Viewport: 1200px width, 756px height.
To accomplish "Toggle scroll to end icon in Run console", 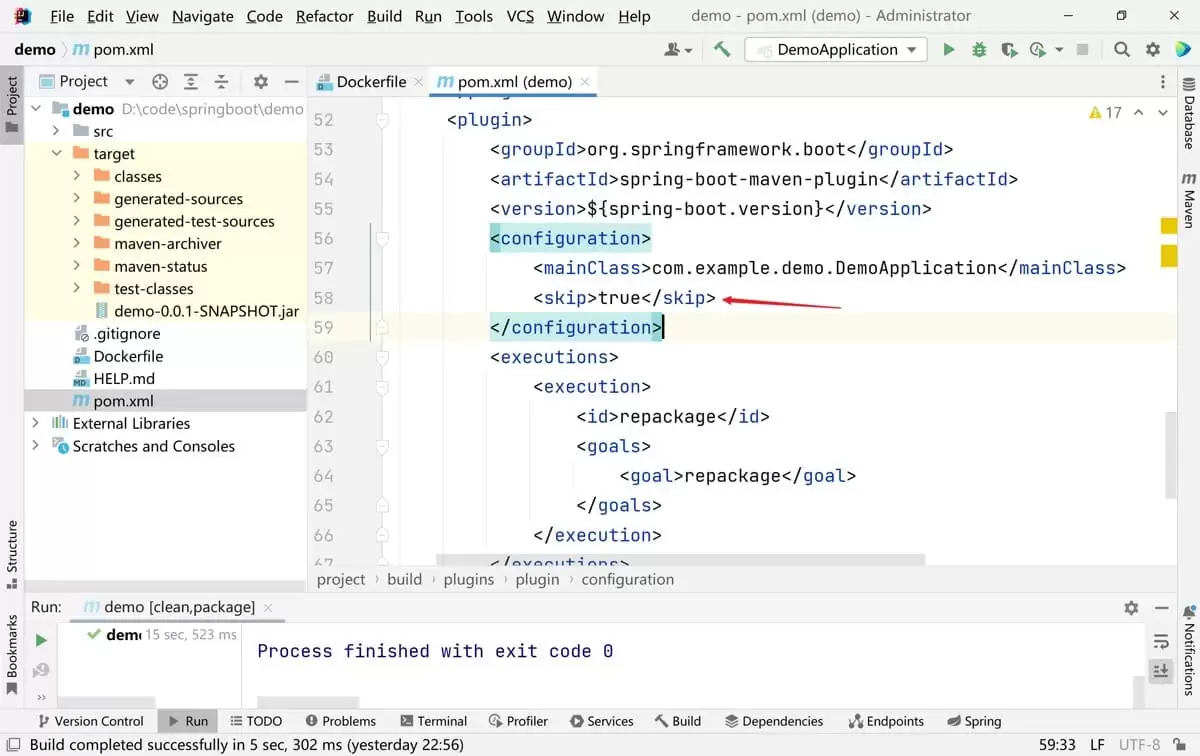I will tap(1161, 670).
